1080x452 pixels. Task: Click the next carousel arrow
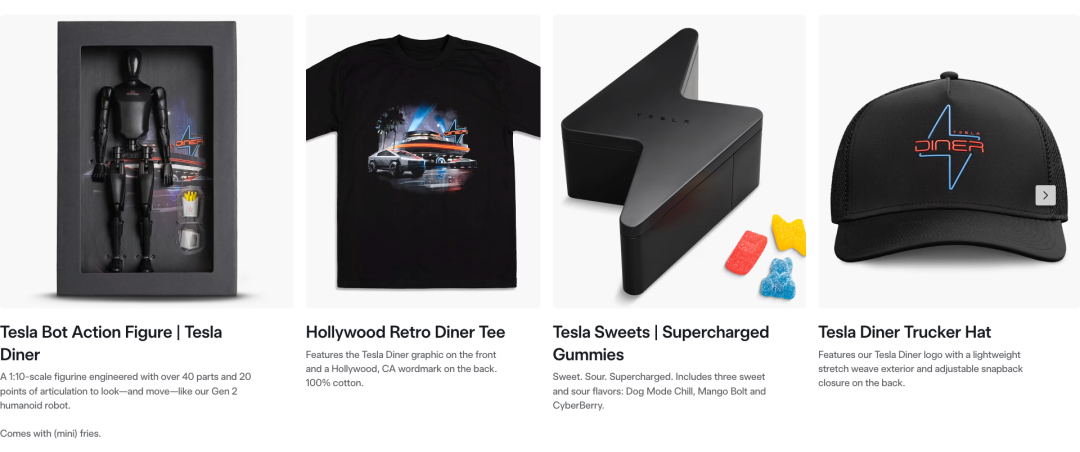[x=1045, y=195]
